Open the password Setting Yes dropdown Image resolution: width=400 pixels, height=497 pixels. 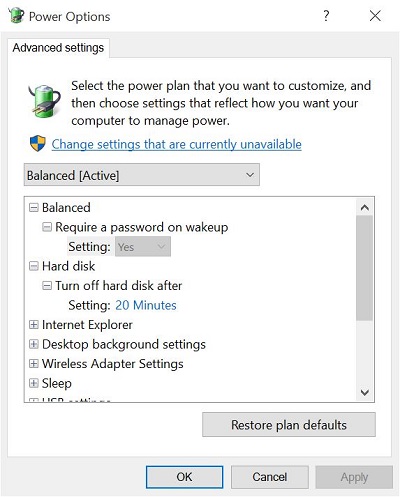tap(143, 247)
